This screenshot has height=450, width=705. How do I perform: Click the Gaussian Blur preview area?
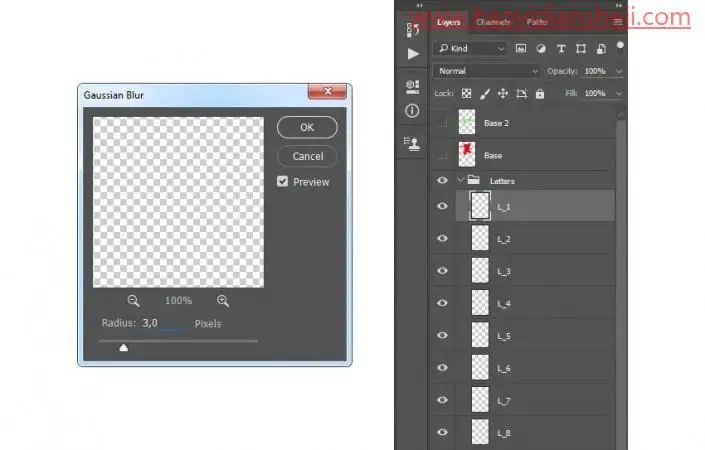178,202
